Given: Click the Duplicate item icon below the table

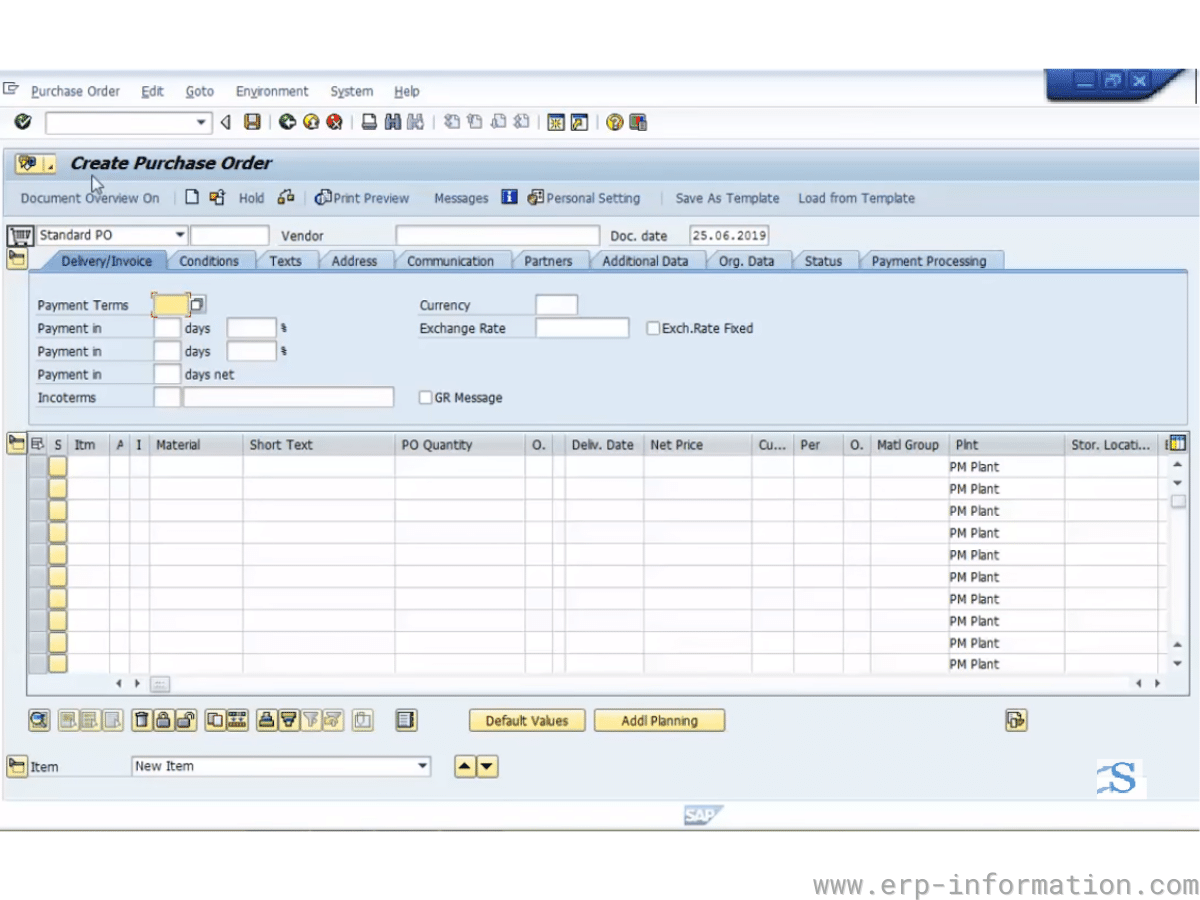Looking at the screenshot, I should click(x=215, y=720).
